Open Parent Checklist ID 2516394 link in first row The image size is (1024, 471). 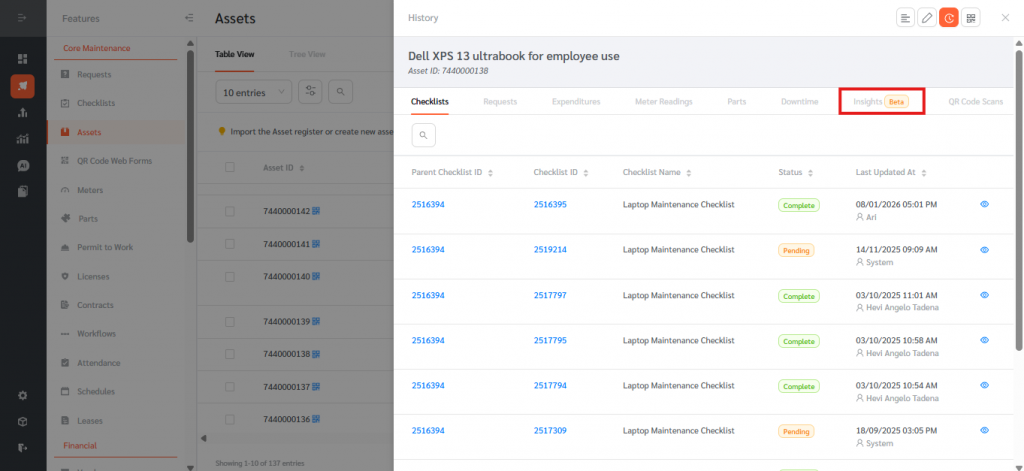(x=427, y=204)
